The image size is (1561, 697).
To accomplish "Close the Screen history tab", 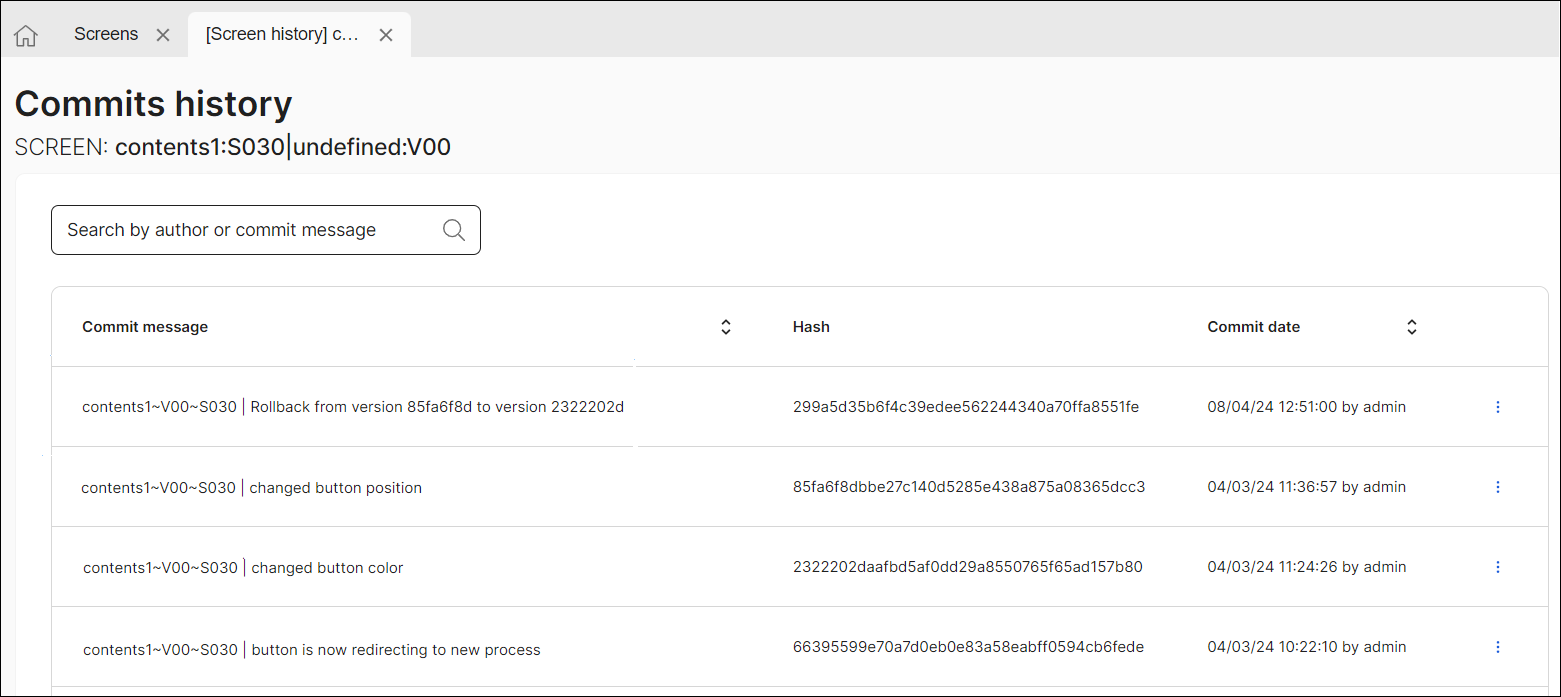I will tap(386, 35).
